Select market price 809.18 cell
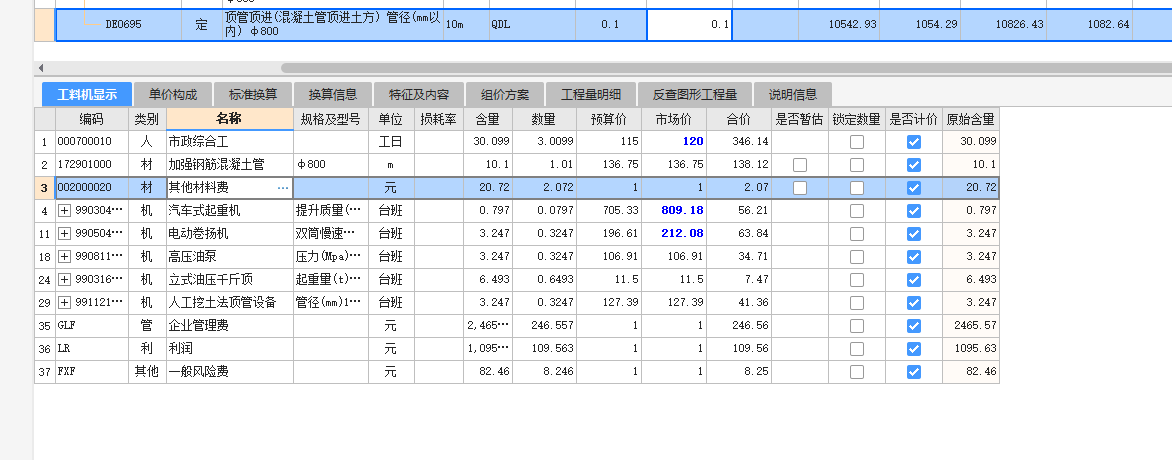Screen dimensions: 1172x460 point(673,211)
